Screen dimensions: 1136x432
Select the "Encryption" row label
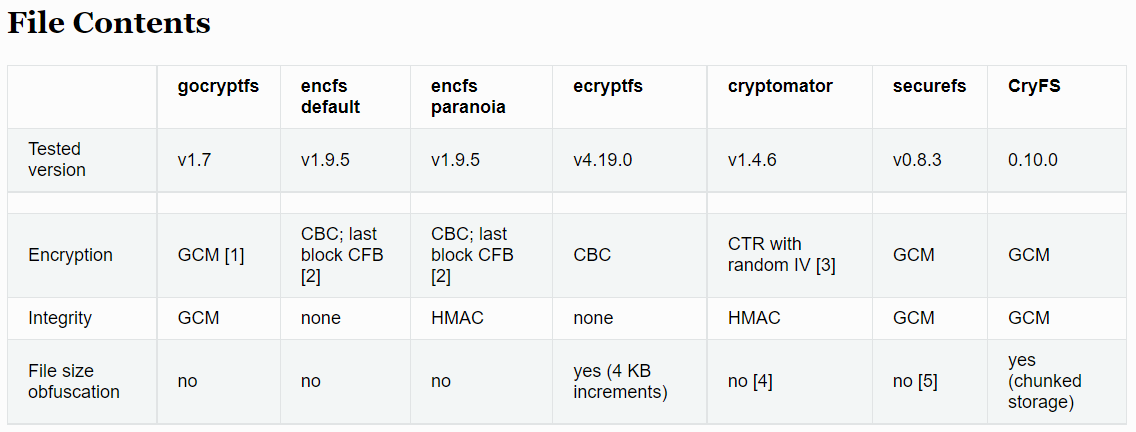[x=70, y=255]
